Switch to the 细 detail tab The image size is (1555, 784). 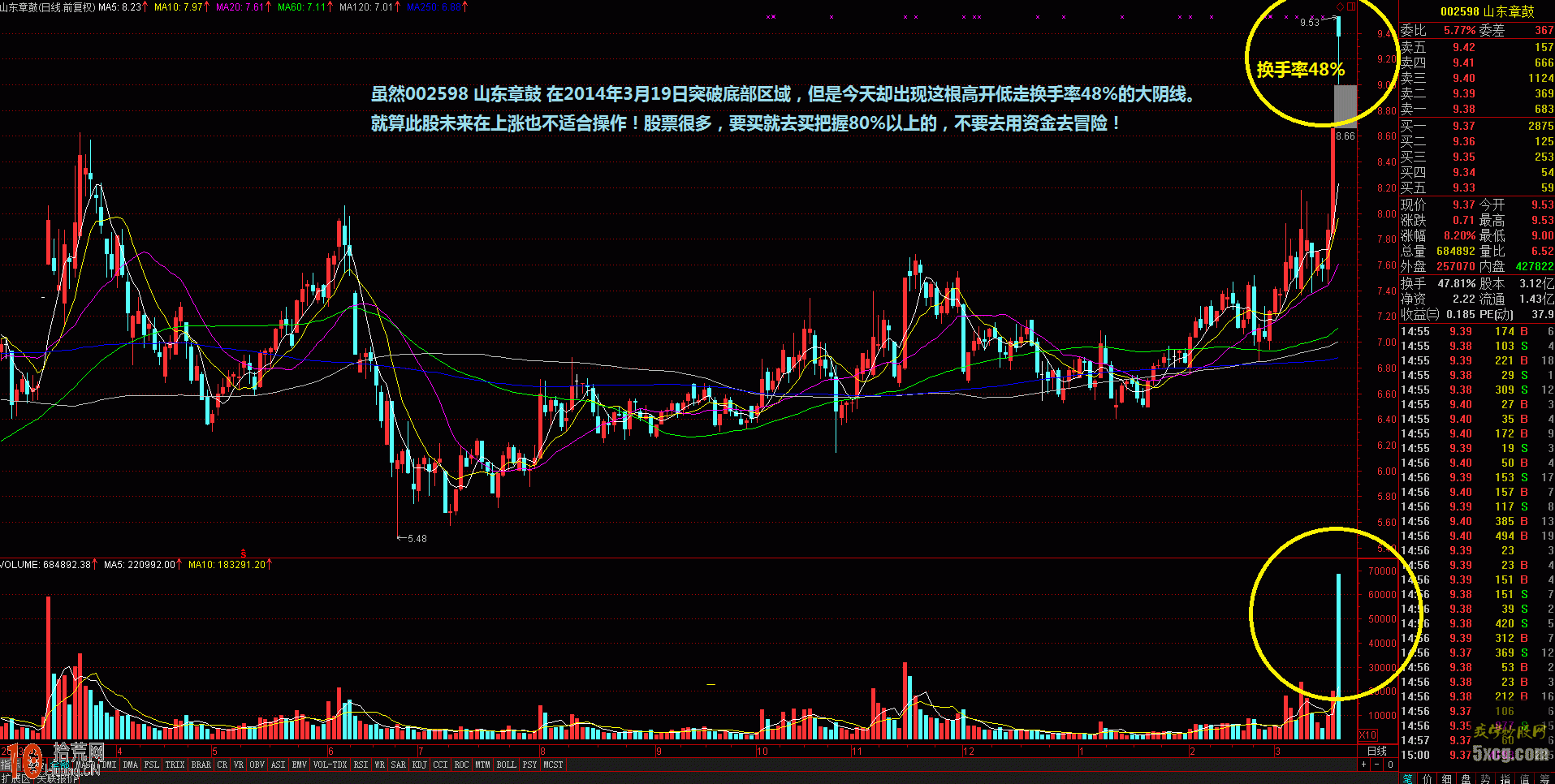[1446, 778]
